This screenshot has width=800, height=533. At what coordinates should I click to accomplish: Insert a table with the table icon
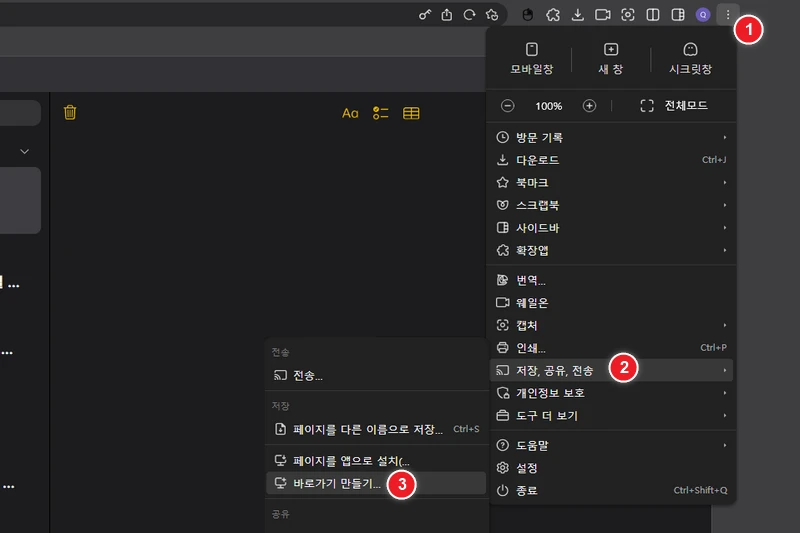point(411,113)
